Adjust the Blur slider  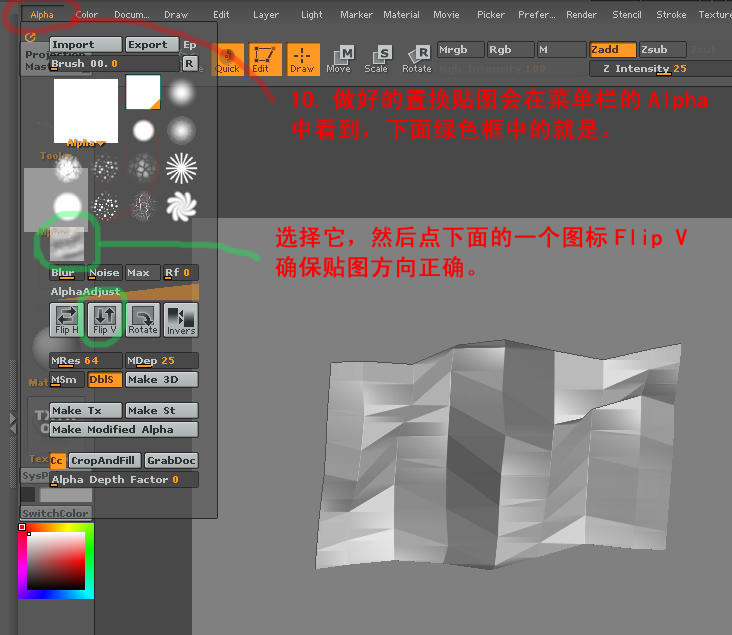pyautogui.click(x=67, y=273)
